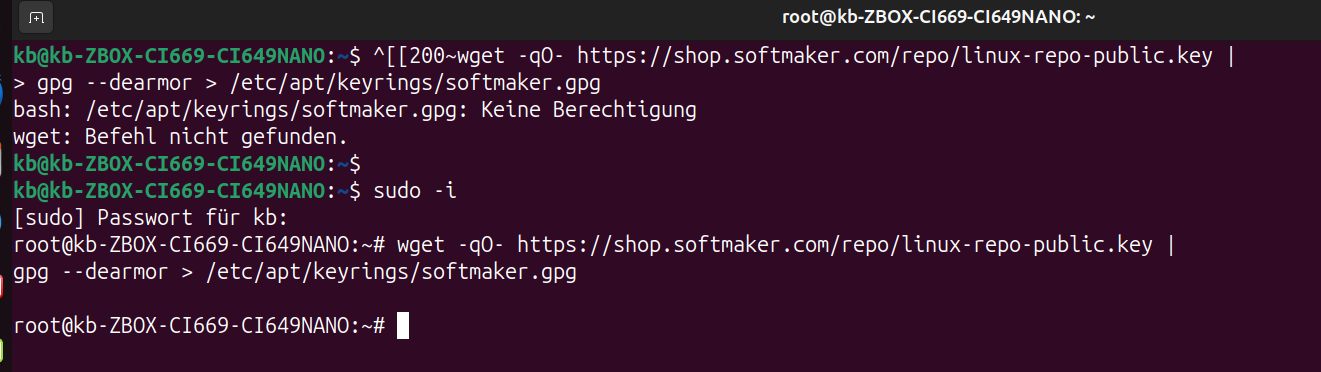Click the '[sudo] Passwort für kb:' line
Image resolution: width=1321 pixels, height=372 pixels.
pyautogui.click(x=152, y=218)
